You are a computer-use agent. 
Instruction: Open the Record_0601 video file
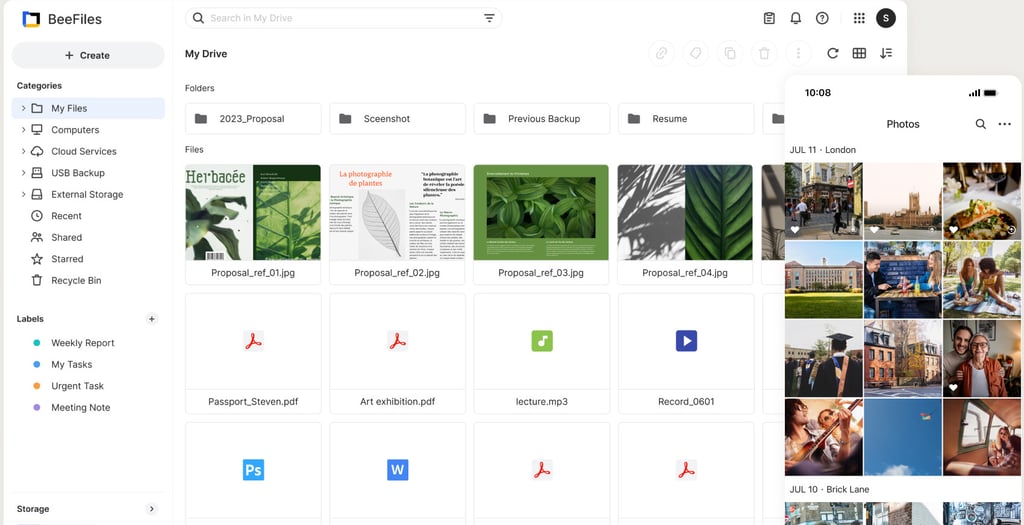tap(686, 353)
